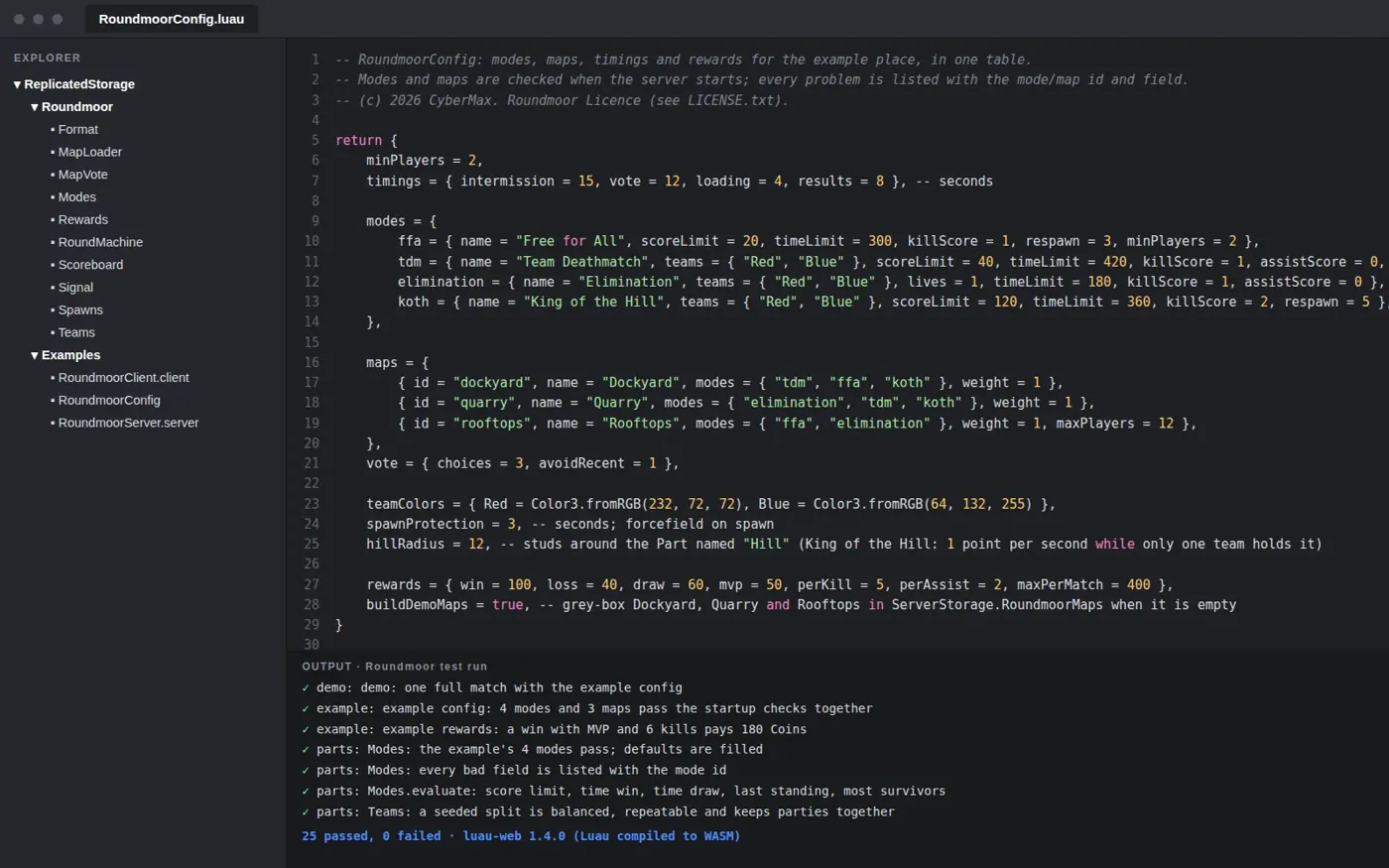Click the '4 modes and 3 maps' output line

pos(587,708)
